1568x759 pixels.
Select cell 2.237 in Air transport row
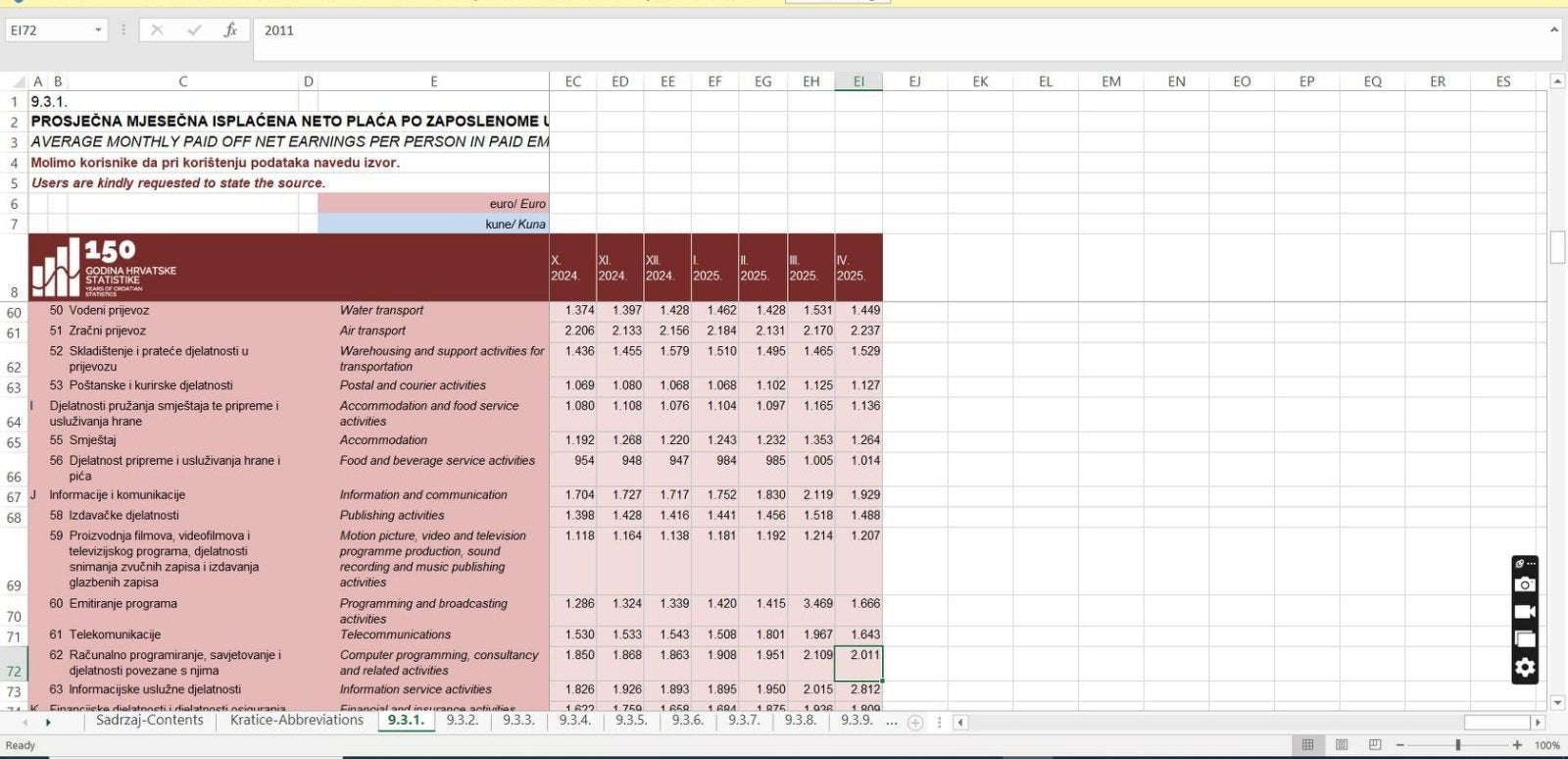point(858,330)
